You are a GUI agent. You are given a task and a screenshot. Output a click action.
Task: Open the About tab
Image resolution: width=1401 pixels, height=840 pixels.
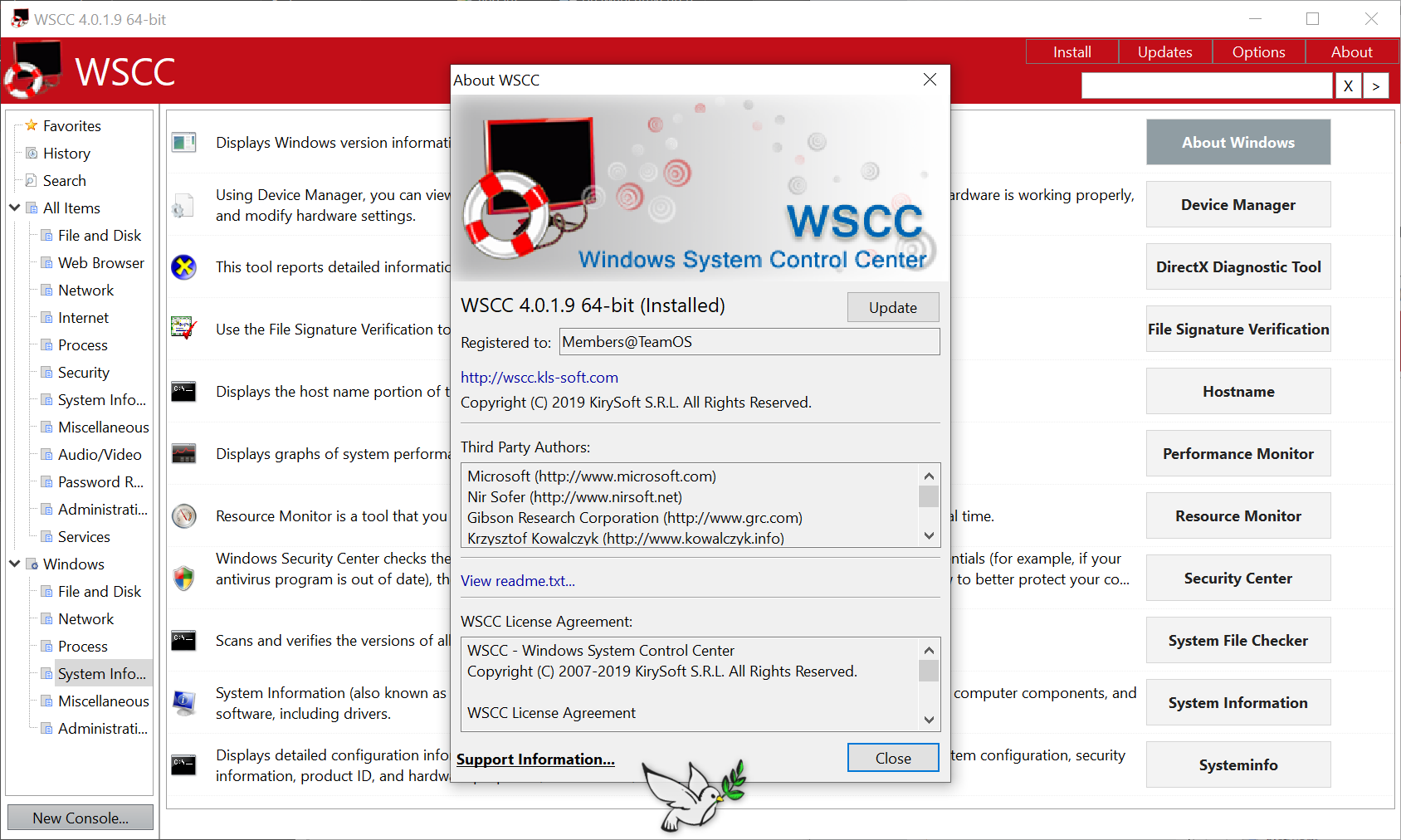point(1352,51)
